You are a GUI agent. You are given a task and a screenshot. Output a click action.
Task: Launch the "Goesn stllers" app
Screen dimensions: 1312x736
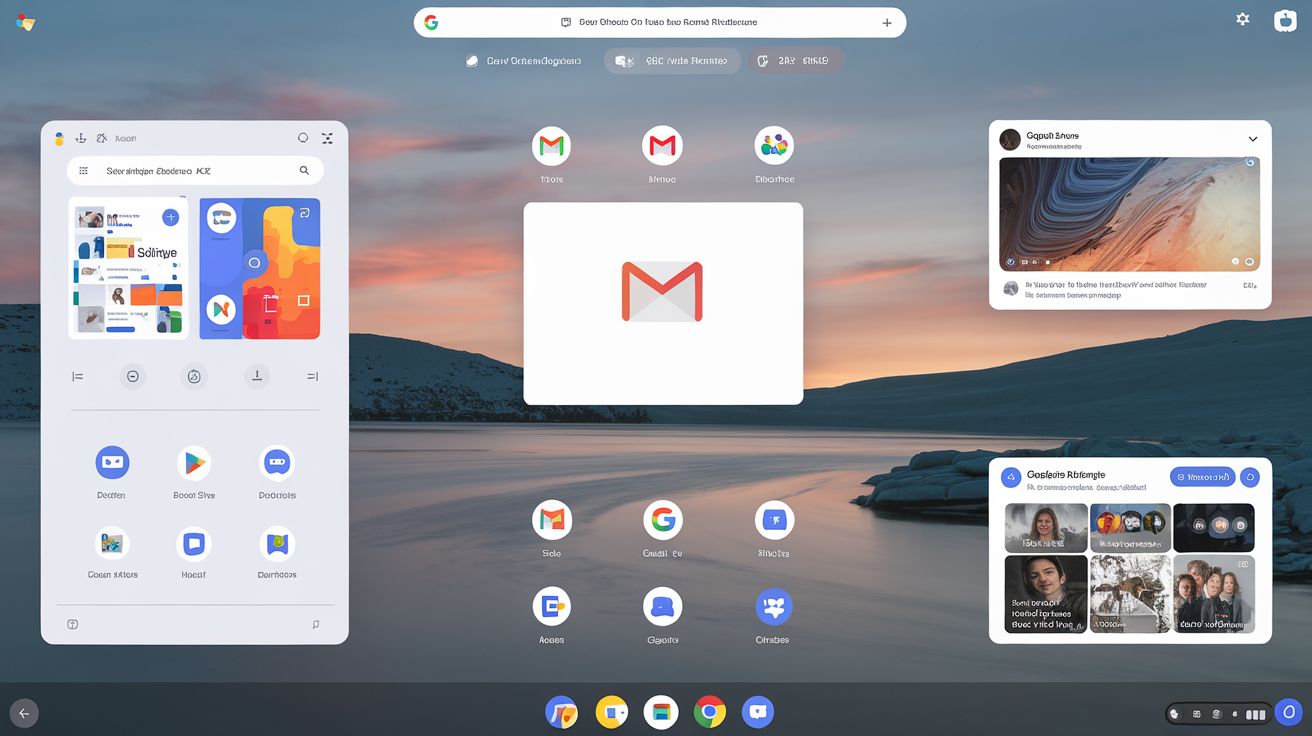coord(112,543)
